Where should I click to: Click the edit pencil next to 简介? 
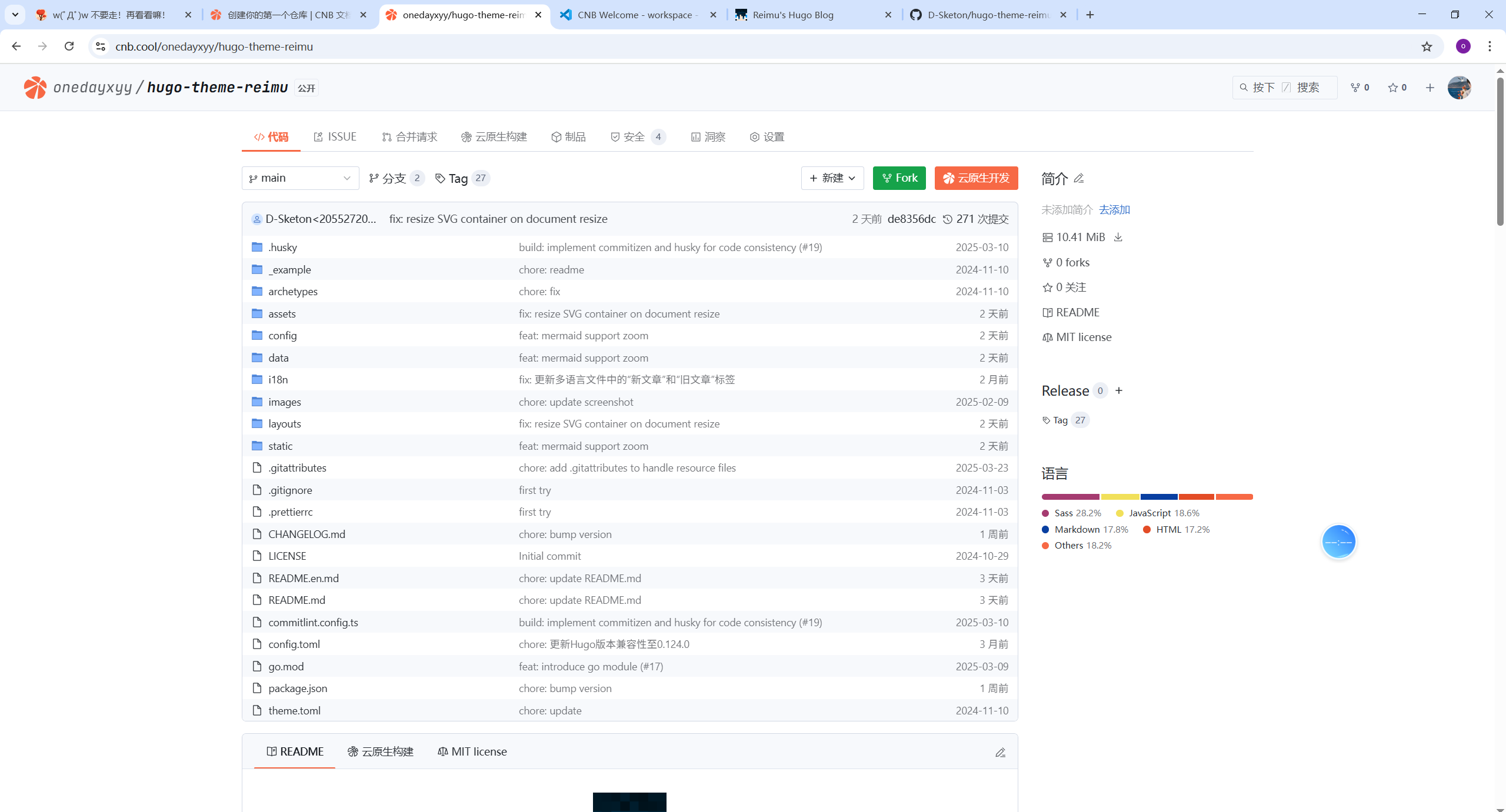1079,178
